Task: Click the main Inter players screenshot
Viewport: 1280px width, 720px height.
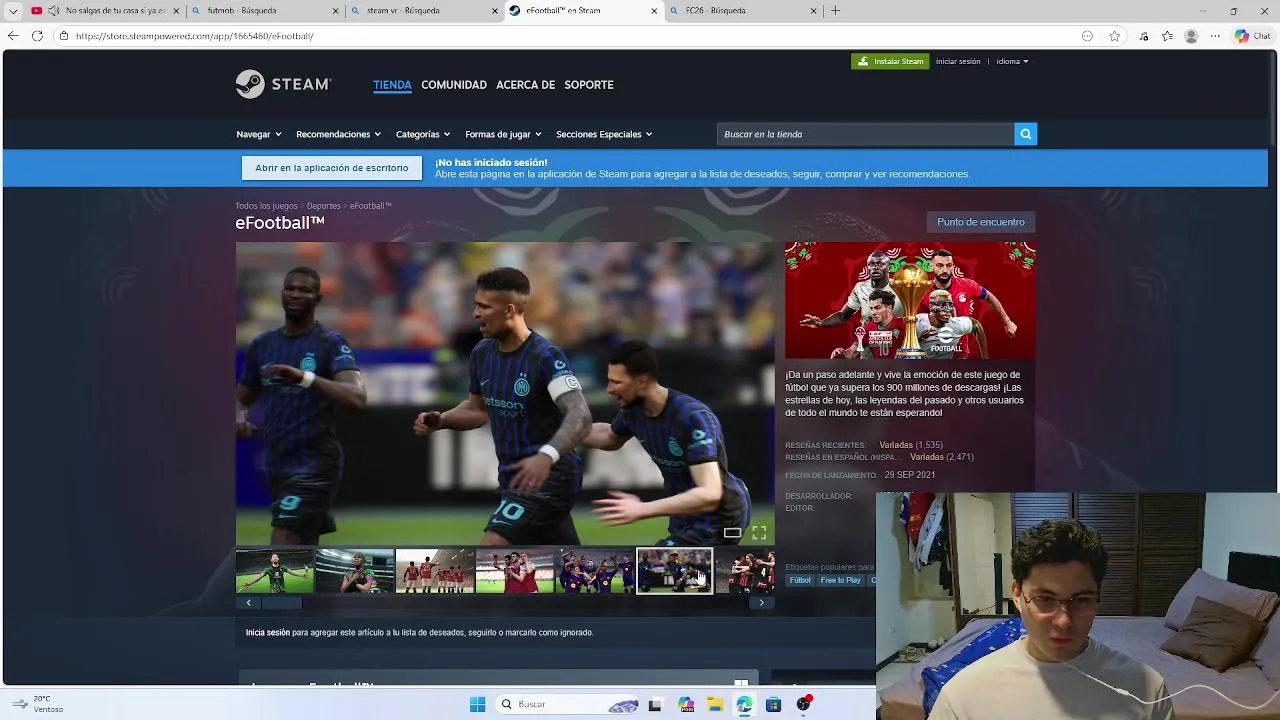Action: [x=505, y=393]
